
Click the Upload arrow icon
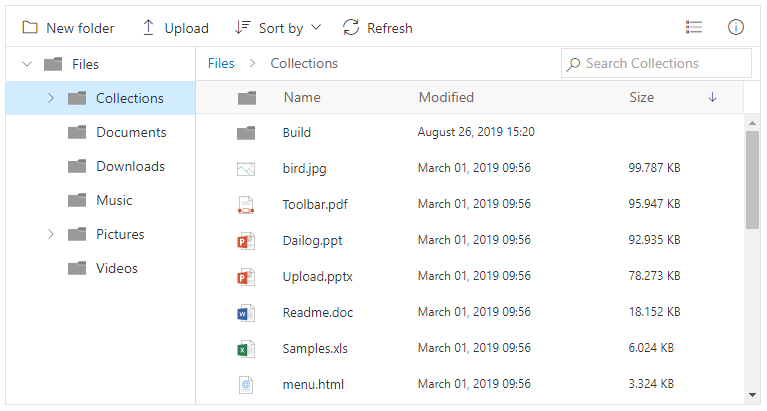[148, 28]
